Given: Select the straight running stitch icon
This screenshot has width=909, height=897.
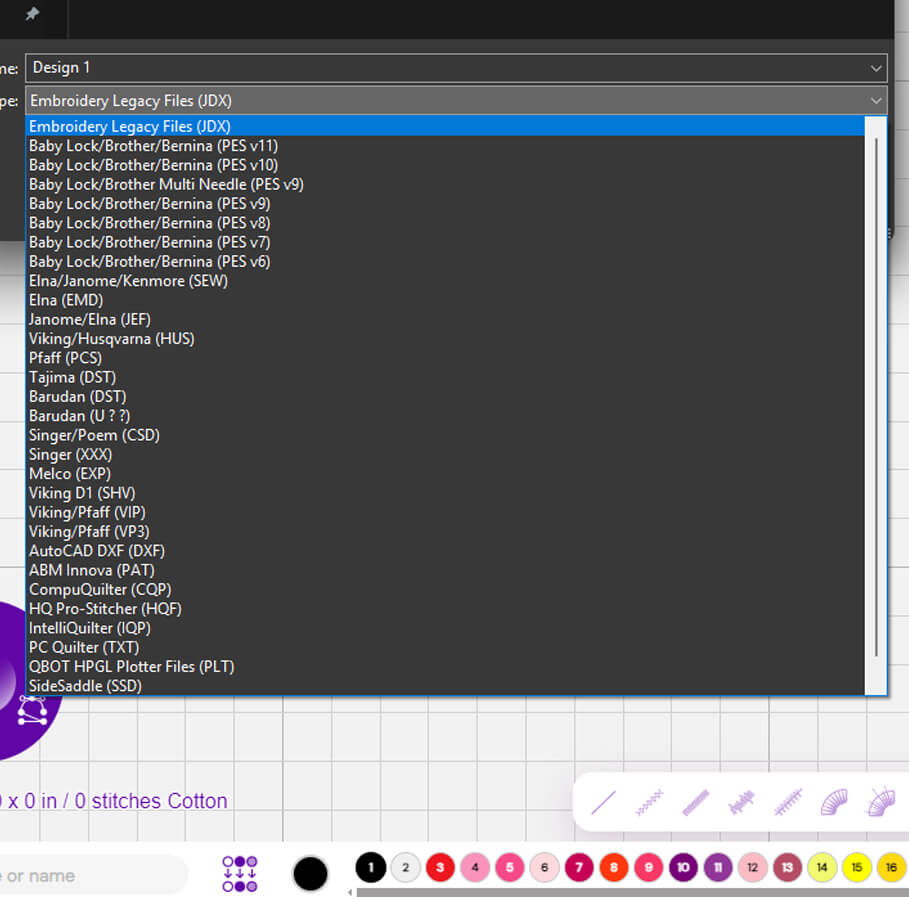Looking at the screenshot, I should point(601,801).
